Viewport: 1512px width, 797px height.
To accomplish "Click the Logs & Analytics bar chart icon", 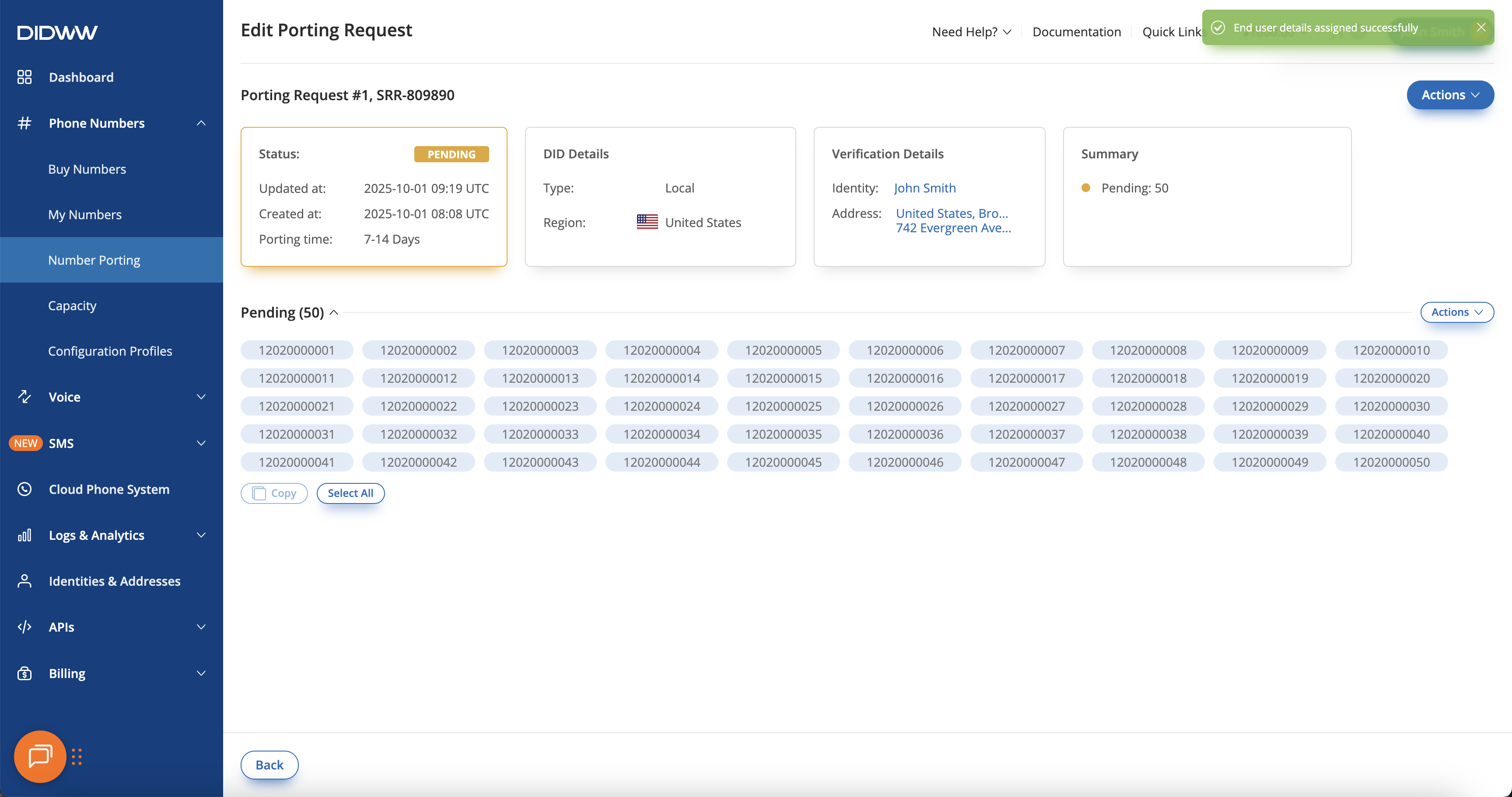I will click(x=24, y=535).
